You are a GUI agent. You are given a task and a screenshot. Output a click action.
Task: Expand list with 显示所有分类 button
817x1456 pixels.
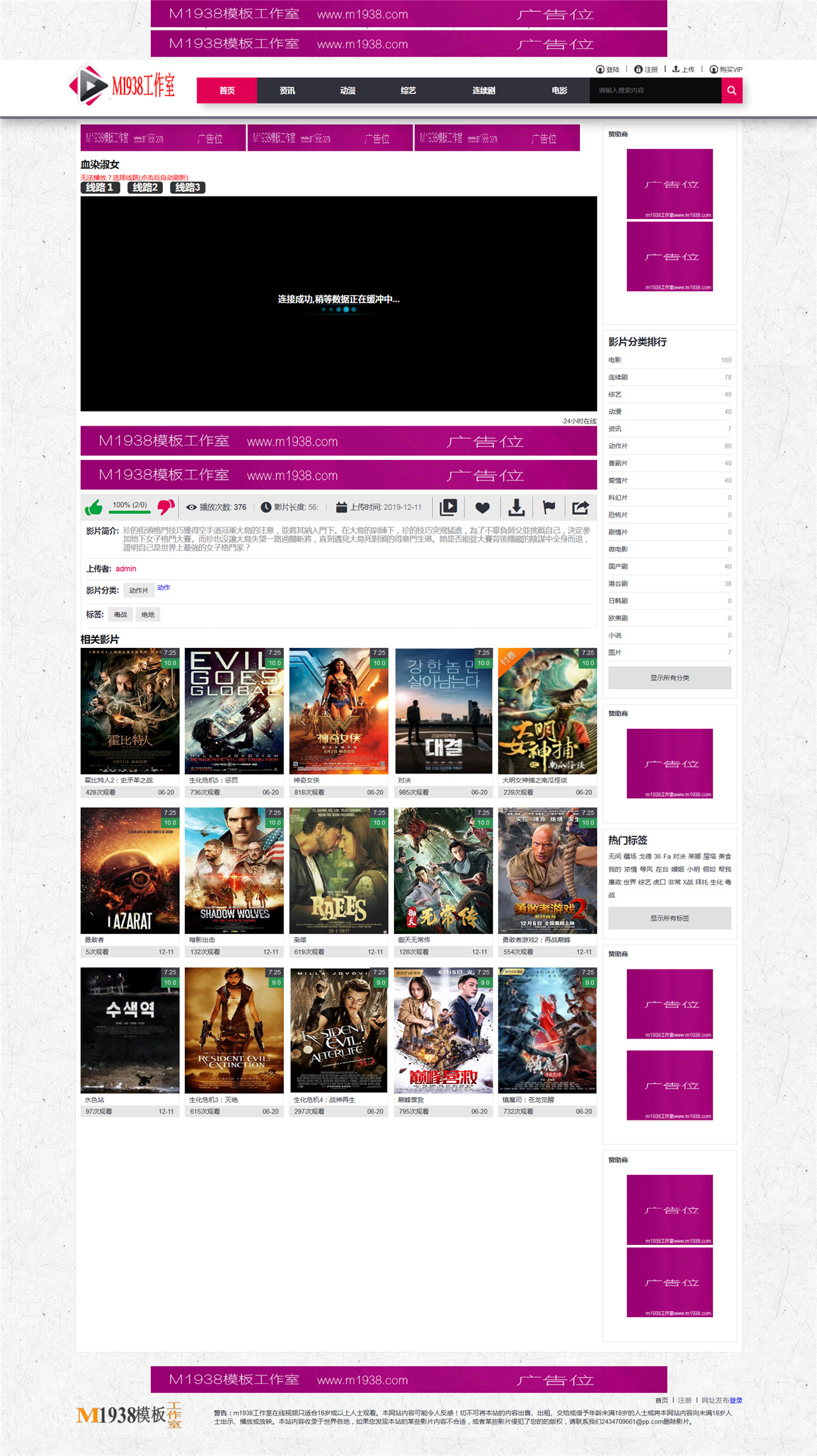coord(669,678)
